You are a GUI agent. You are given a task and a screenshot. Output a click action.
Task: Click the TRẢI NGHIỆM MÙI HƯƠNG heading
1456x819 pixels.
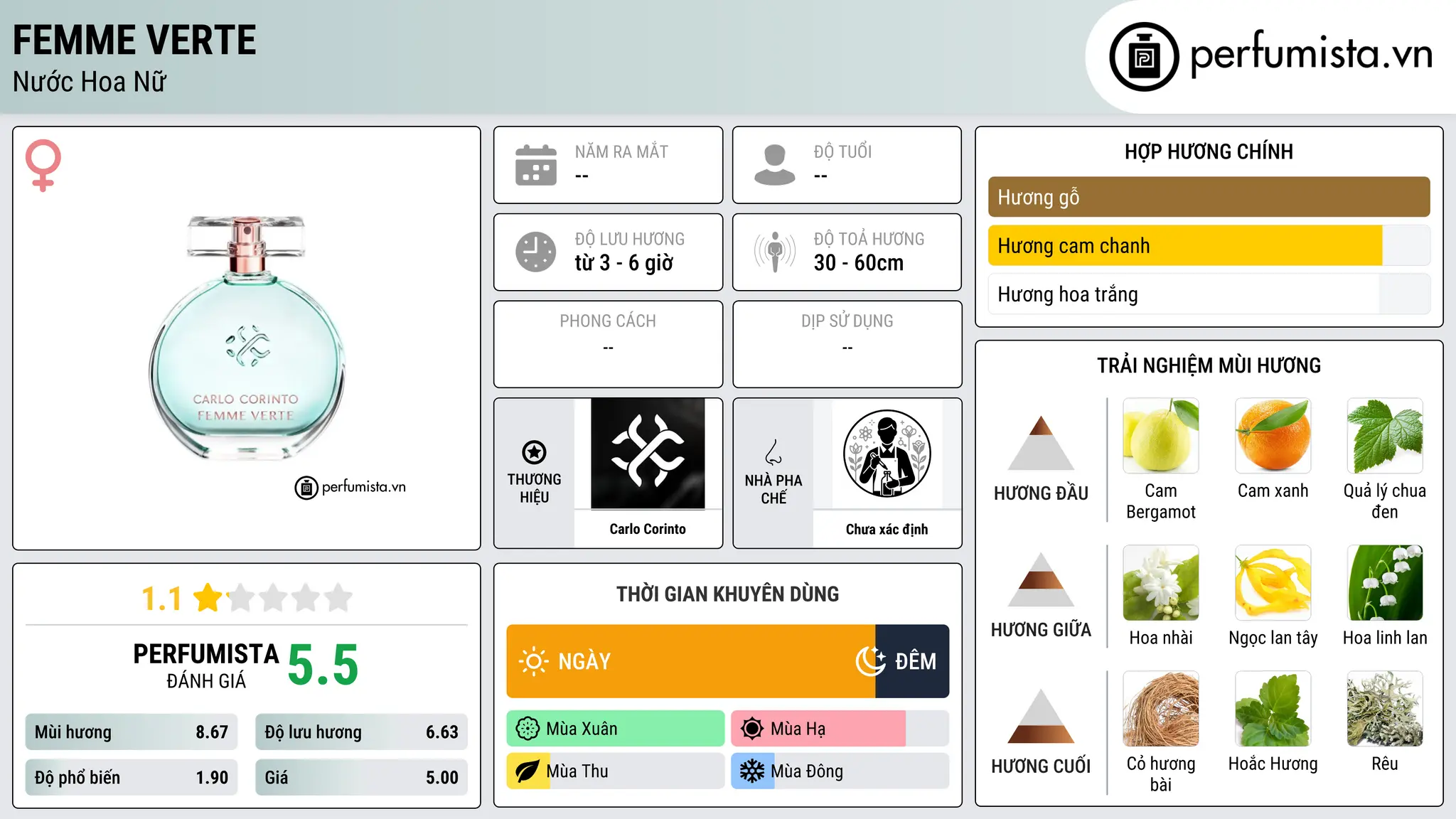click(1209, 365)
